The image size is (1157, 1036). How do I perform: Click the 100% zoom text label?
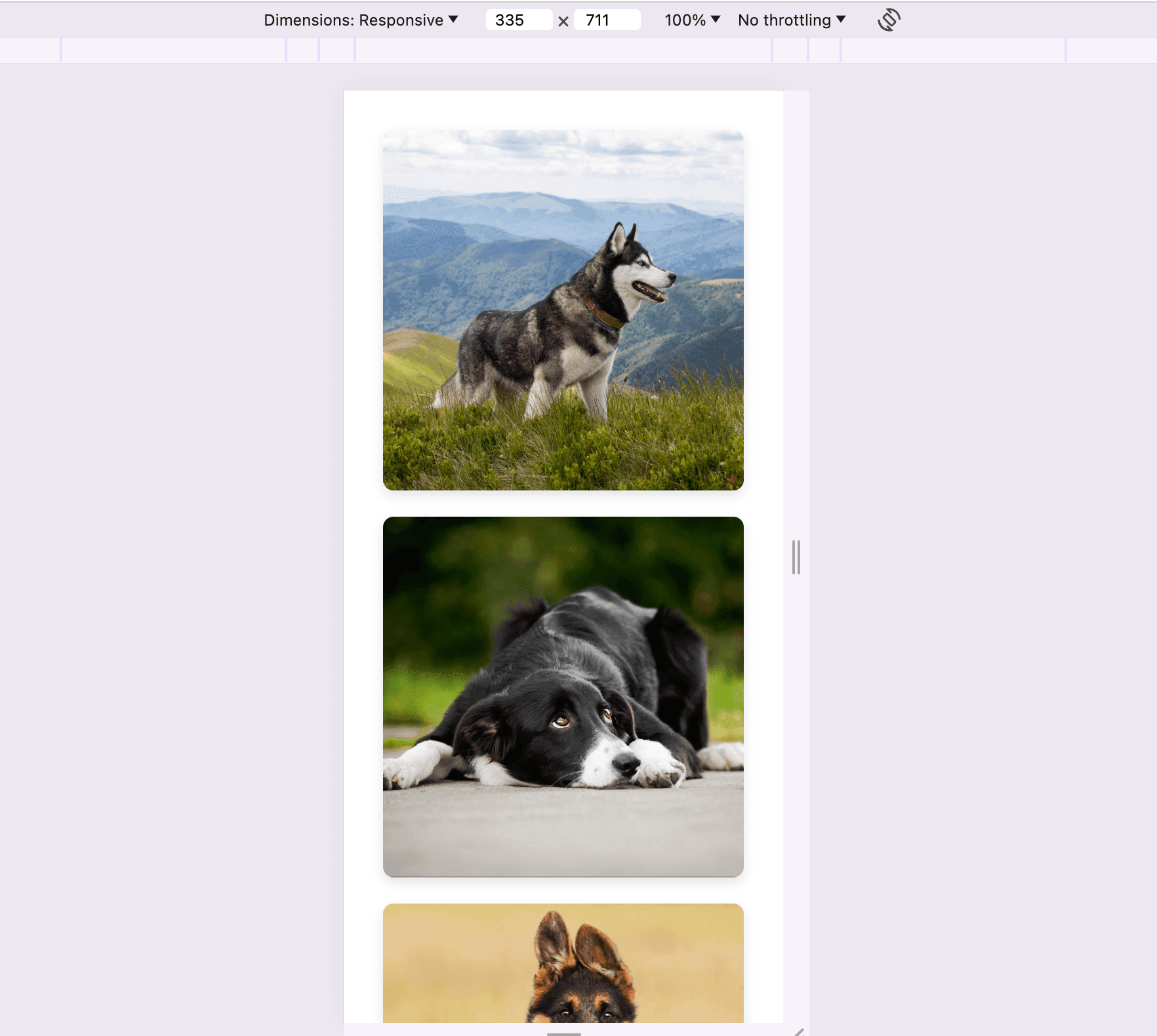pyautogui.click(x=685, y=20)
